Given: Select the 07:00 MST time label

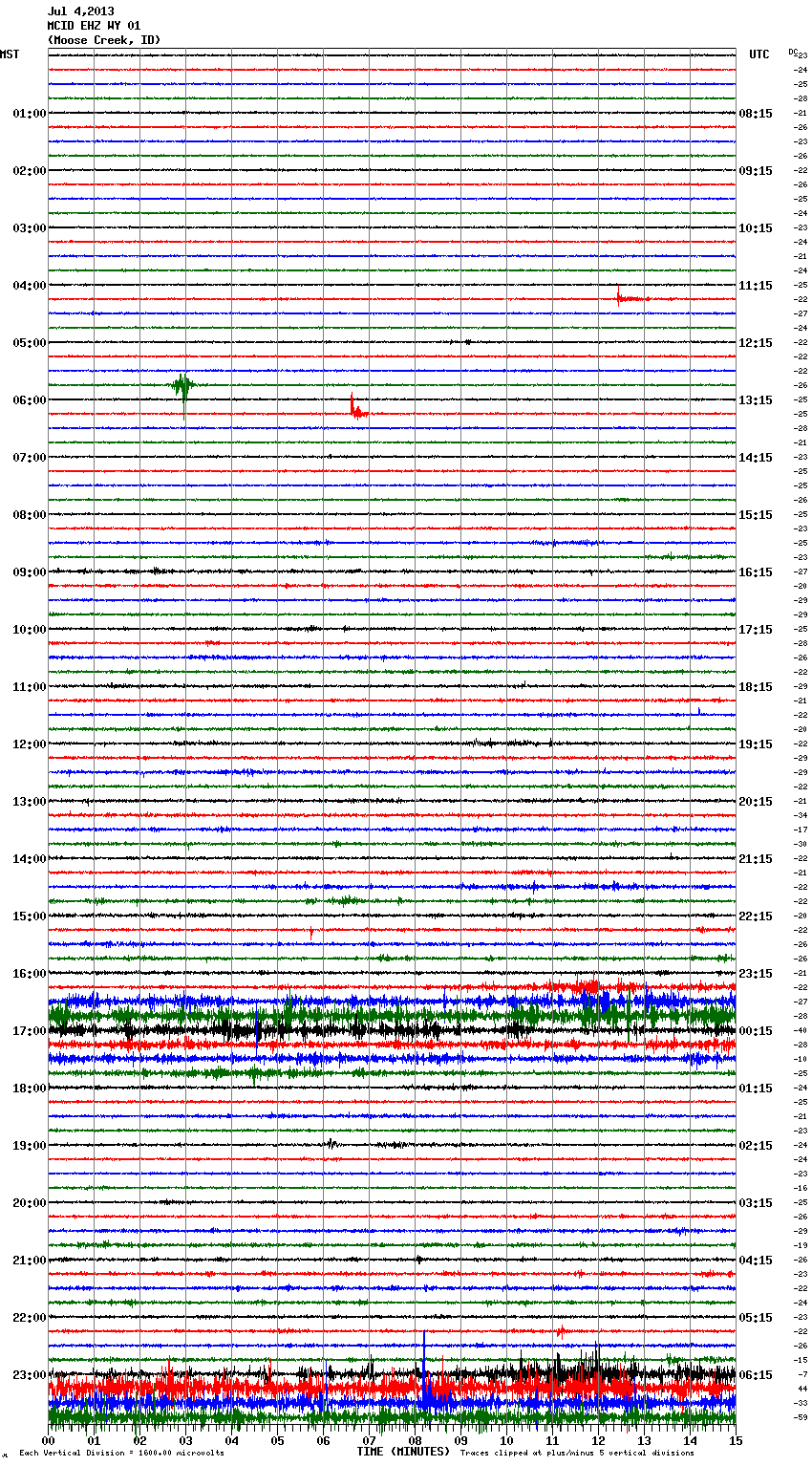Looking at the screenshot, I should click(30, 457).
